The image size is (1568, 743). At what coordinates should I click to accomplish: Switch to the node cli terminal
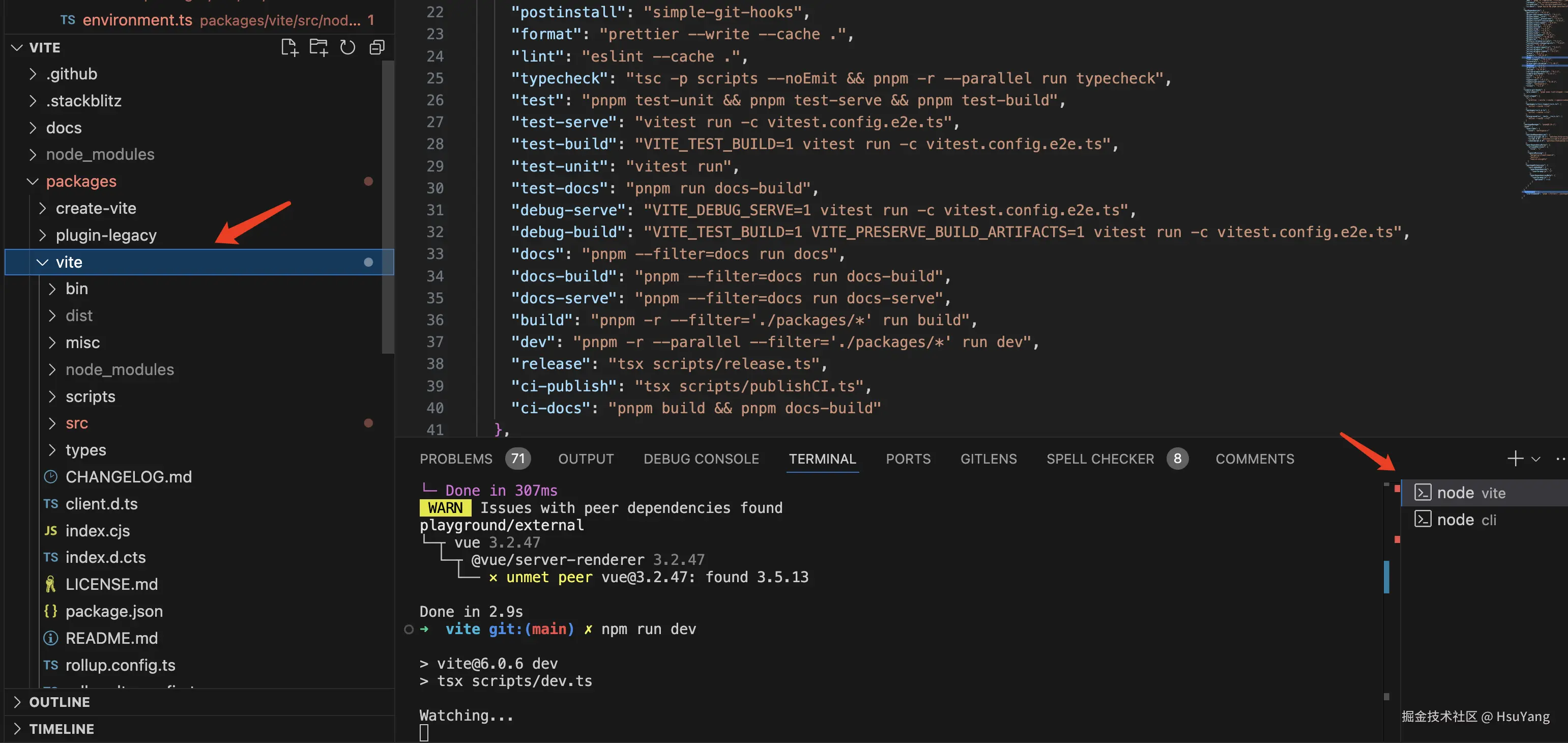pos(1466,520)
